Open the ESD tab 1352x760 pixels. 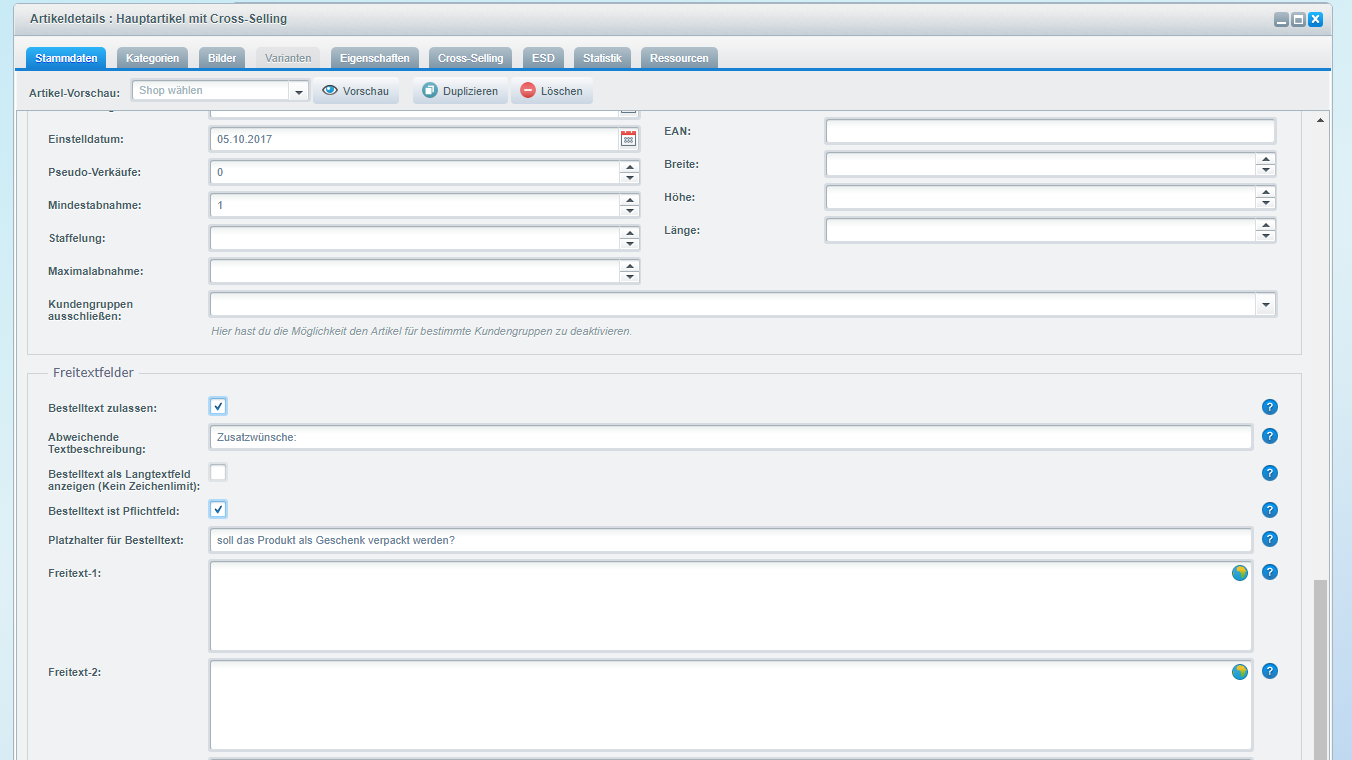(543, 58)
